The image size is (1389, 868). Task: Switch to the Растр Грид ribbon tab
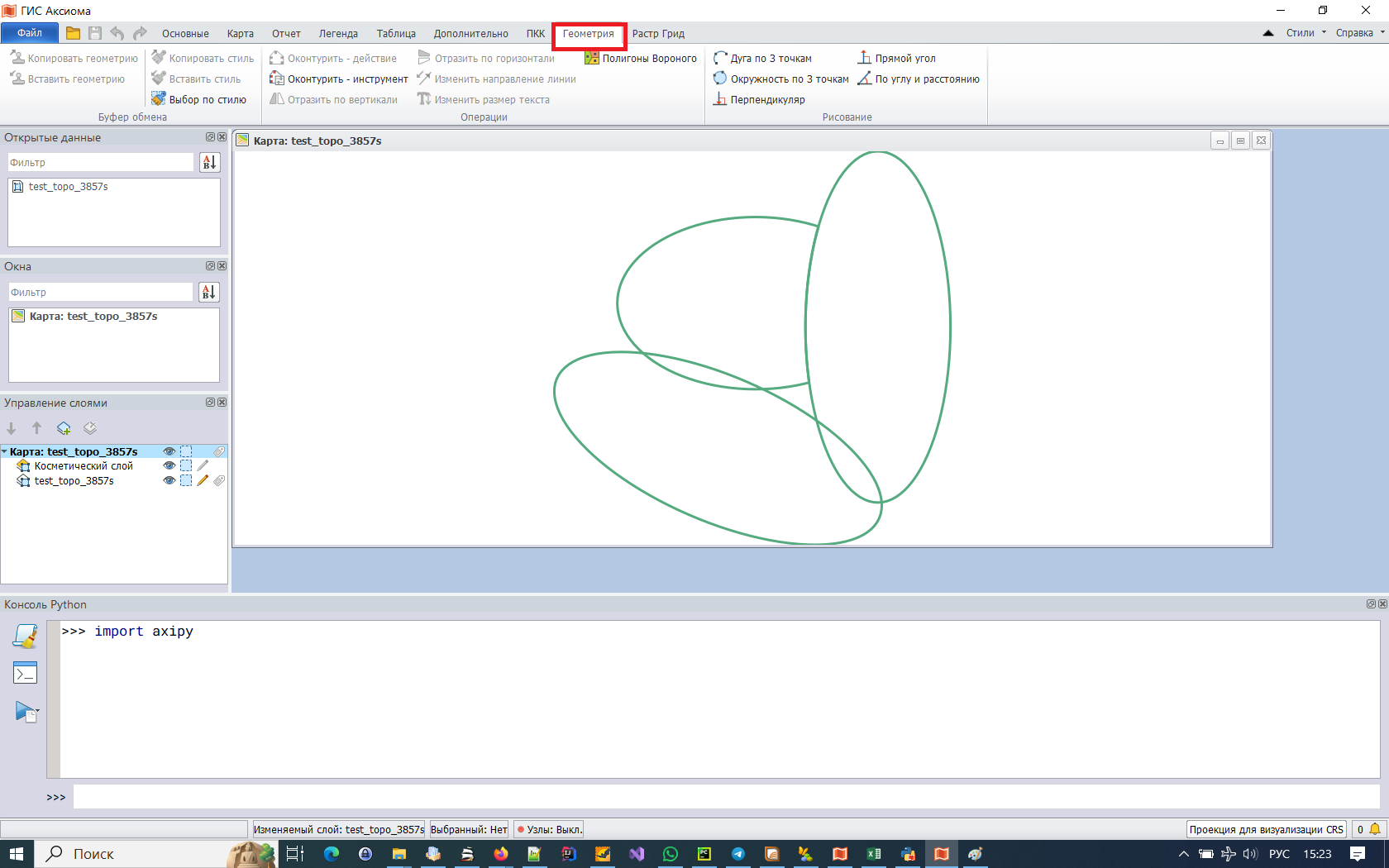(659, 33)
